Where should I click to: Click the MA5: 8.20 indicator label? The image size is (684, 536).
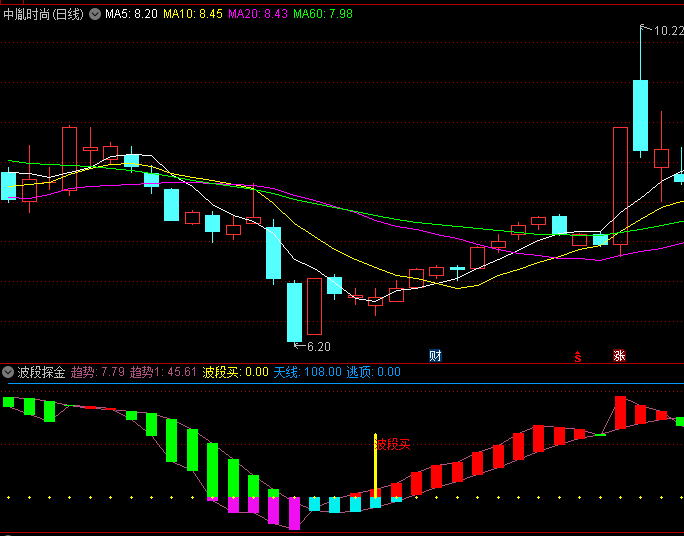(131, 14)
